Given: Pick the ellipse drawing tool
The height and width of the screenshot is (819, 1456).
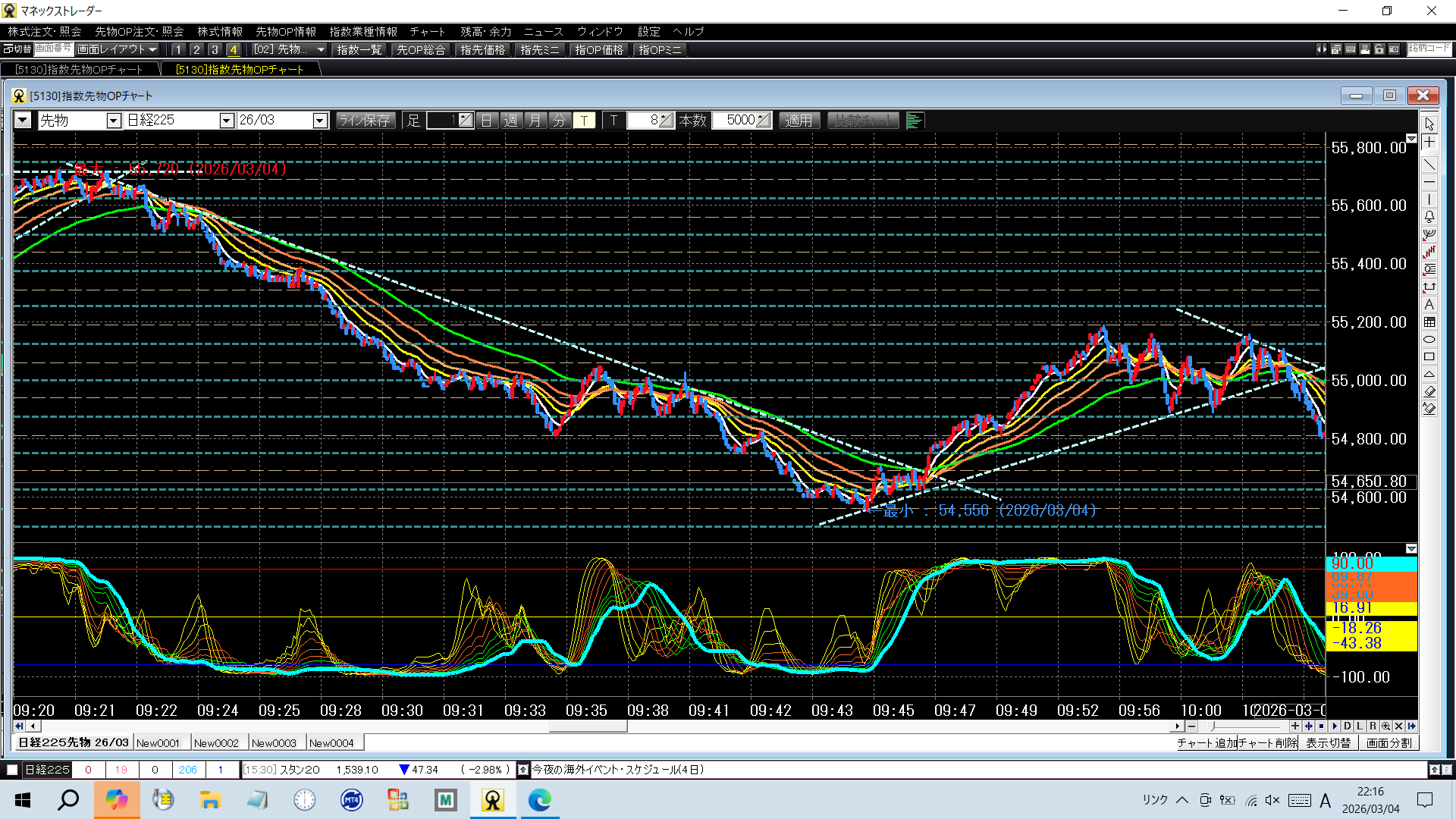Looking at the screenshot, I should pos(1429,339).
